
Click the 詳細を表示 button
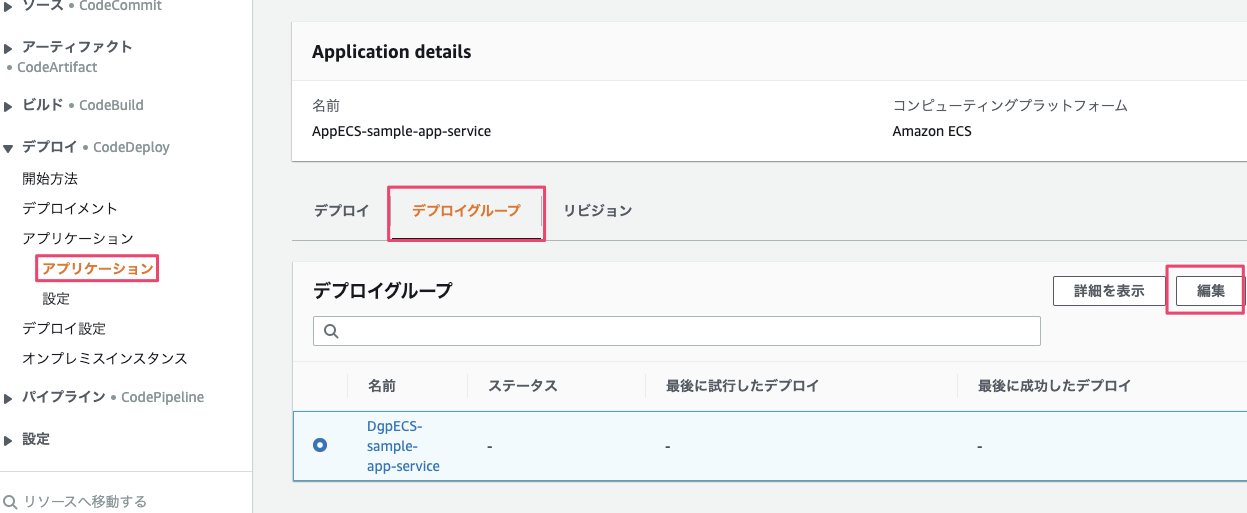tap(1108, 291)
